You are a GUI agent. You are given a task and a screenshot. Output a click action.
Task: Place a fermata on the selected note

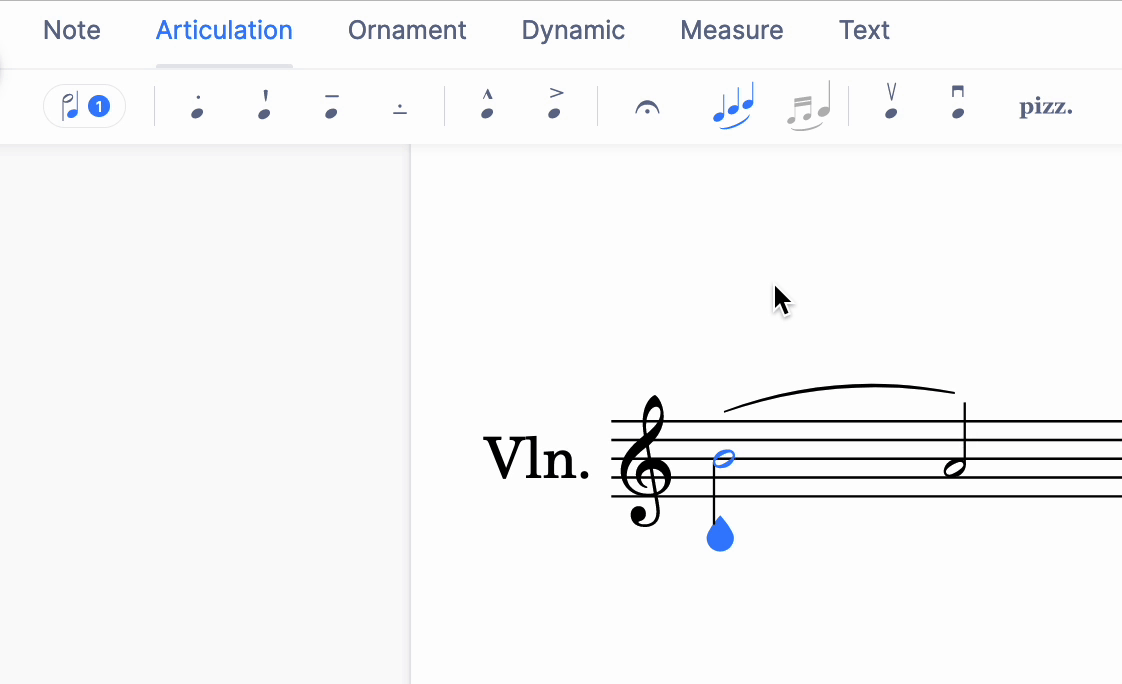click(x=647, y=105)
